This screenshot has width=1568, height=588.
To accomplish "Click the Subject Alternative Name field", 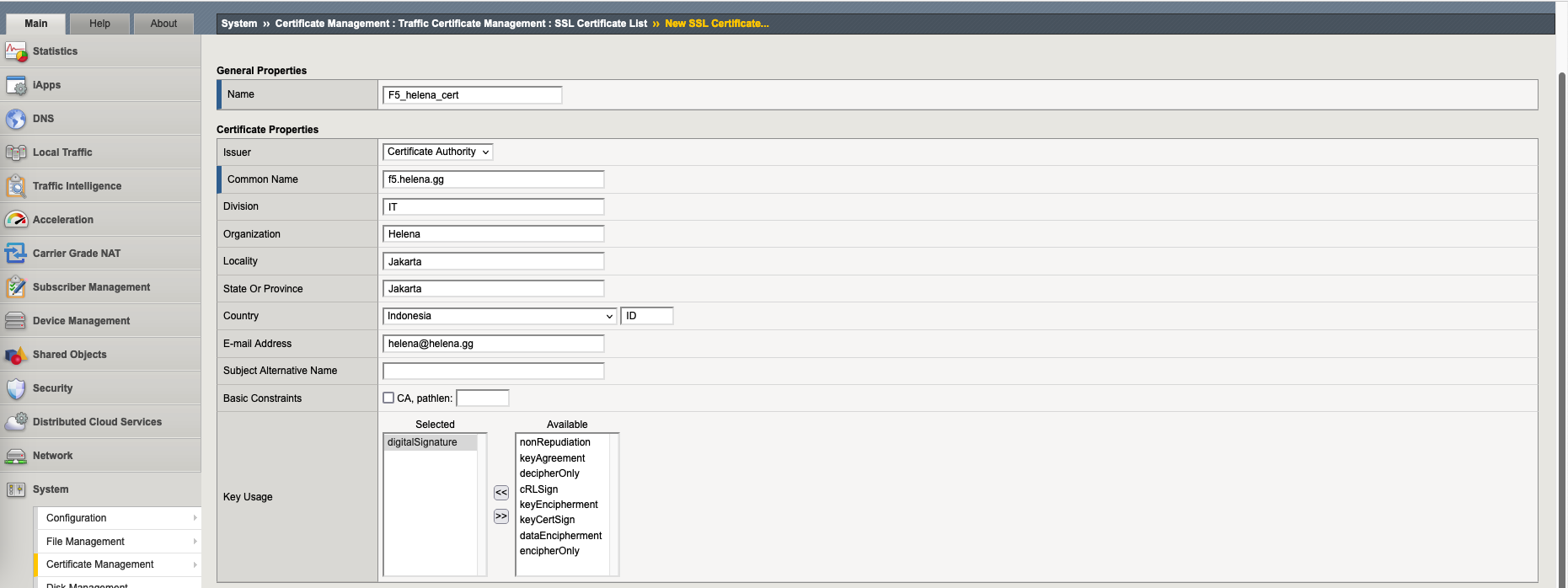I will click(493, 371).
